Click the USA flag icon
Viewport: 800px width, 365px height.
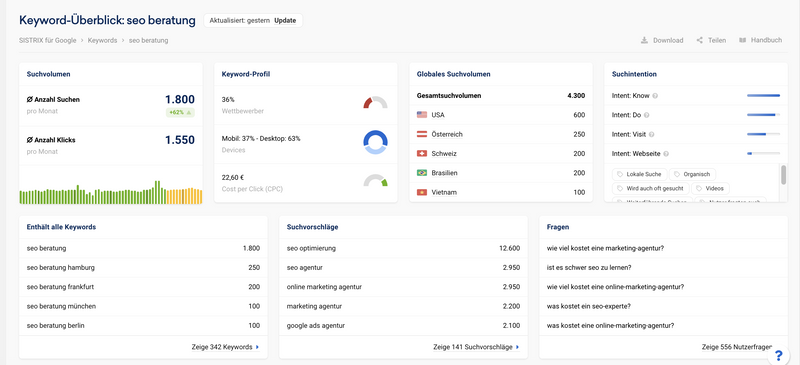pyautogui.click(x=422, y=115)
